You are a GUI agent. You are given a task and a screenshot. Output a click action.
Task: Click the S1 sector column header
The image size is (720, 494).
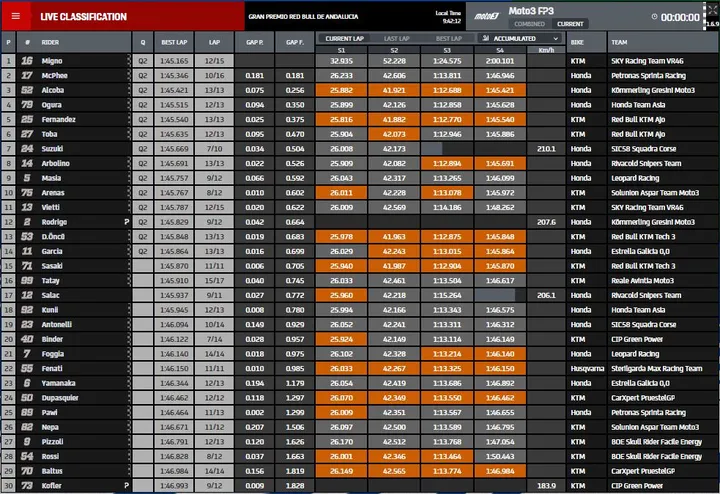[341, 50]
